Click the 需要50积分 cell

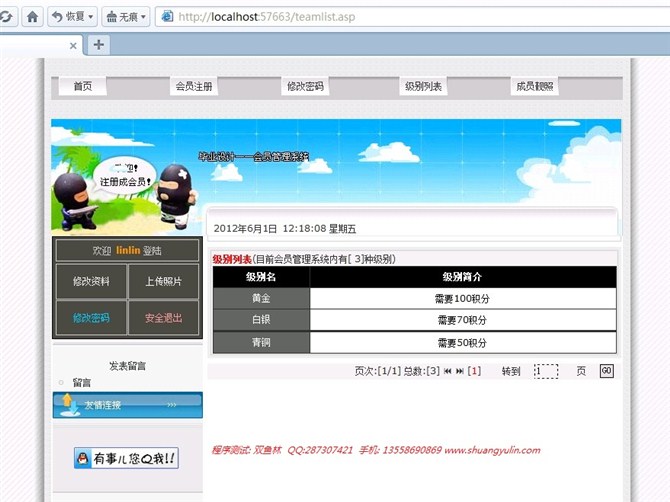click(x=463, y=342)
